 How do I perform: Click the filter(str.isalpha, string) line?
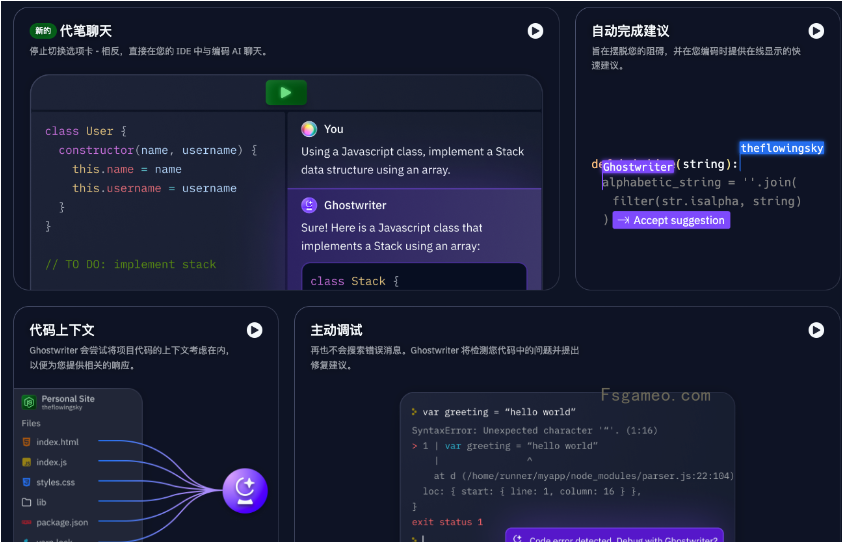(707, 201)
